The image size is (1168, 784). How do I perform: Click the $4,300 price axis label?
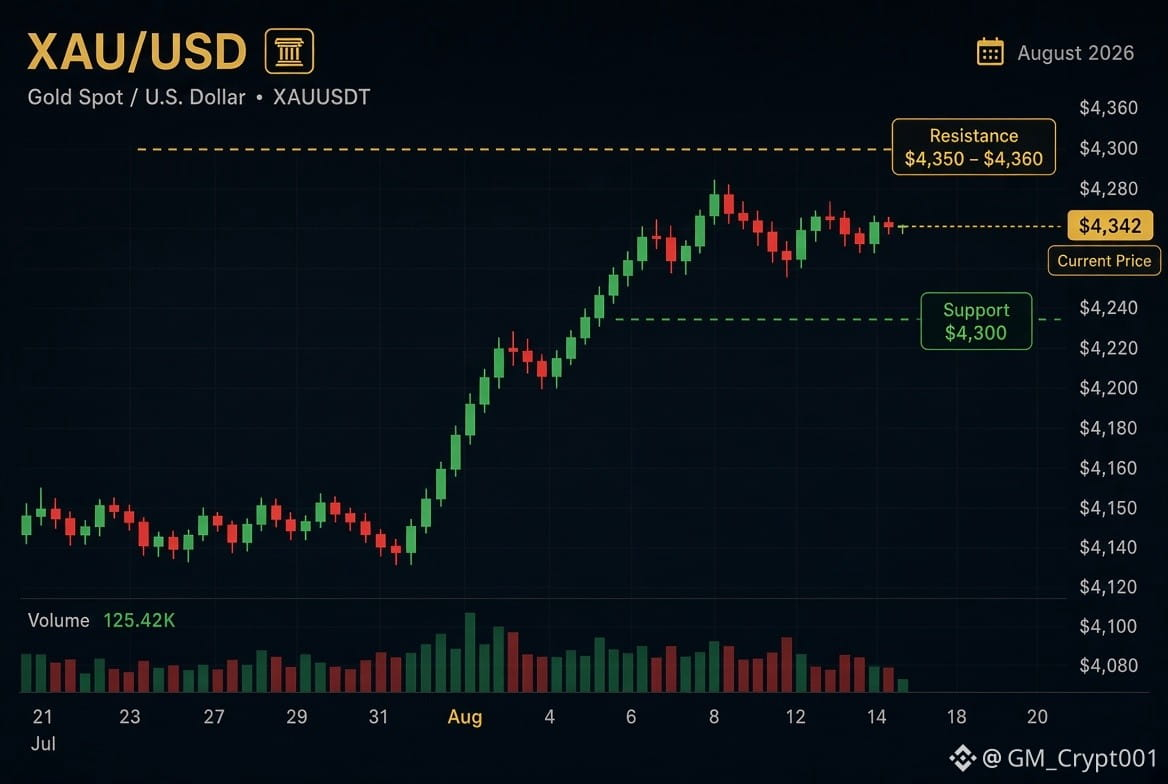click(1108, 148)
